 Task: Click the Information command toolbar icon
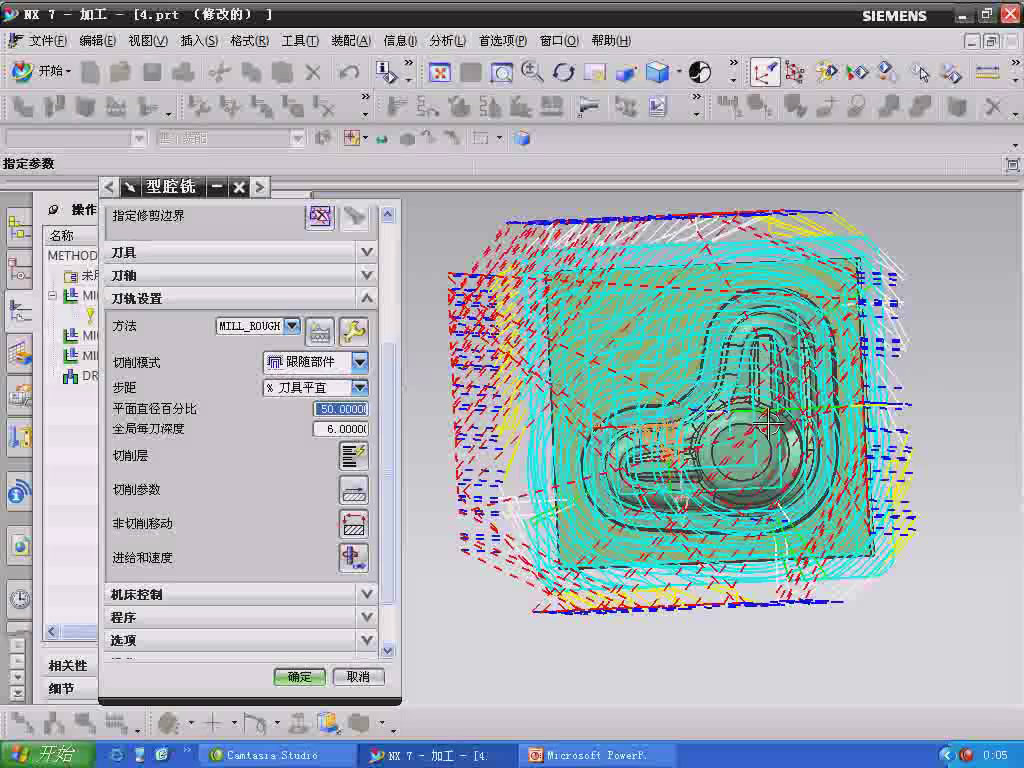pos(386,72)
